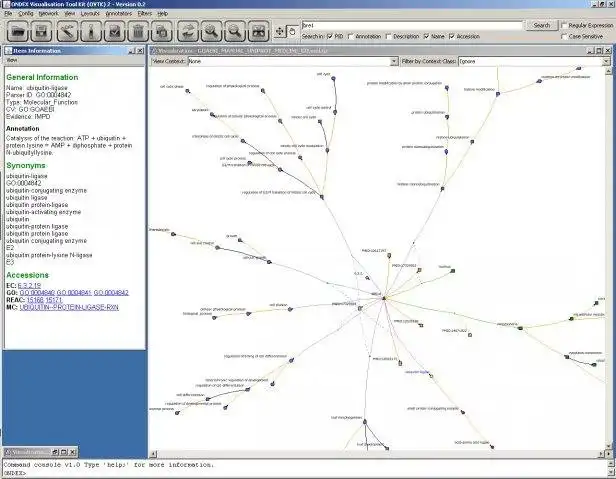Viewport: 616px width, 479px height.
Task: Click the 'growth' node in the graph
Action: (240, 240)
